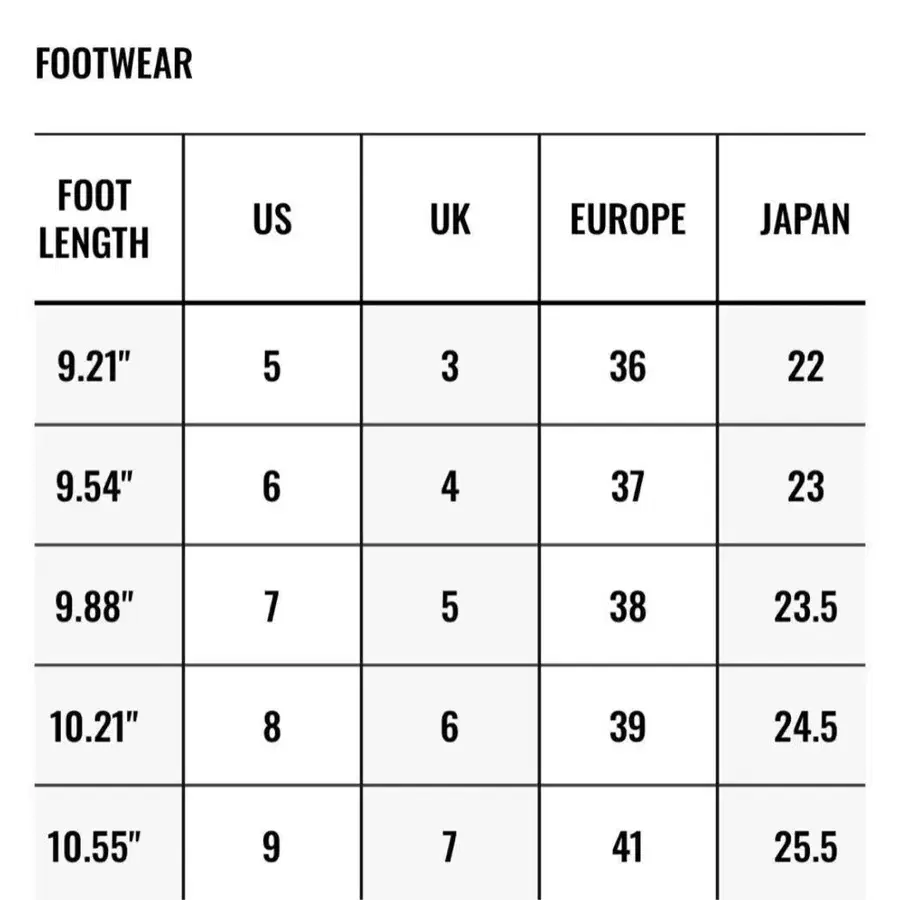Screen dimensions: 900x900
Task: Click Europe size 37 cell
Action: click(628, 487)
